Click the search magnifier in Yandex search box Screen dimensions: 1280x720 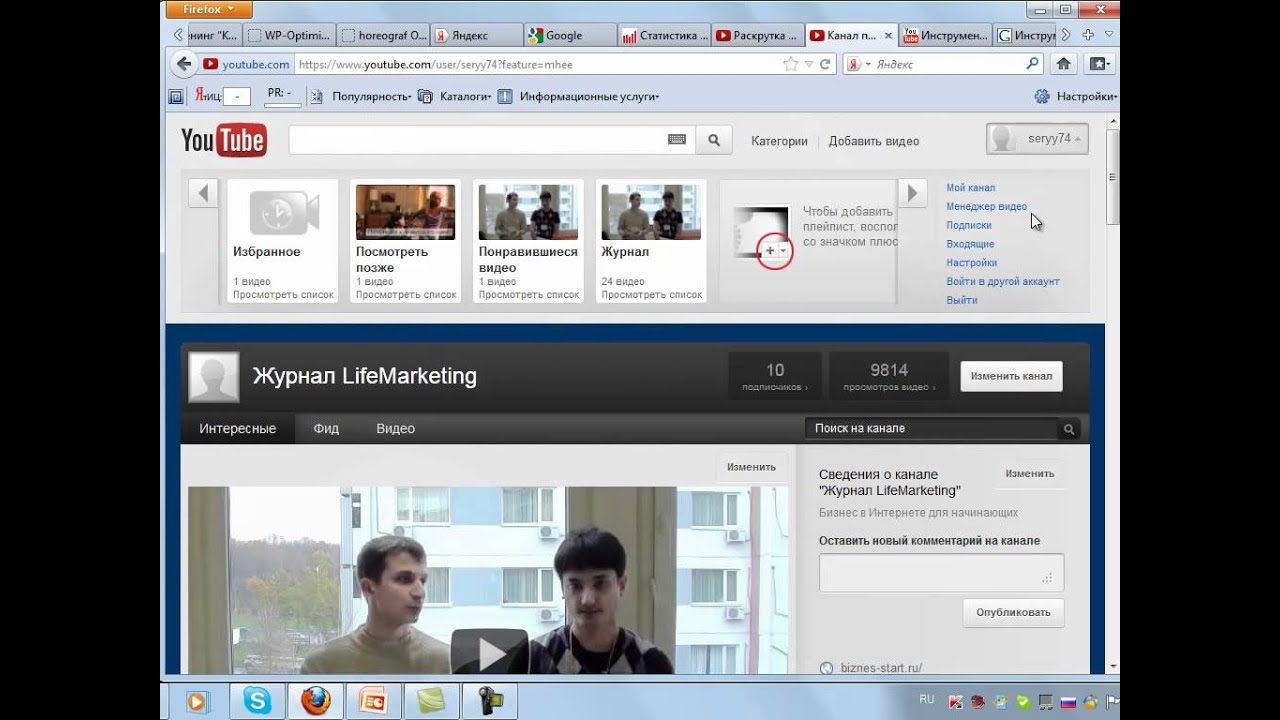pyautogui.click(x=1033, y=64)
